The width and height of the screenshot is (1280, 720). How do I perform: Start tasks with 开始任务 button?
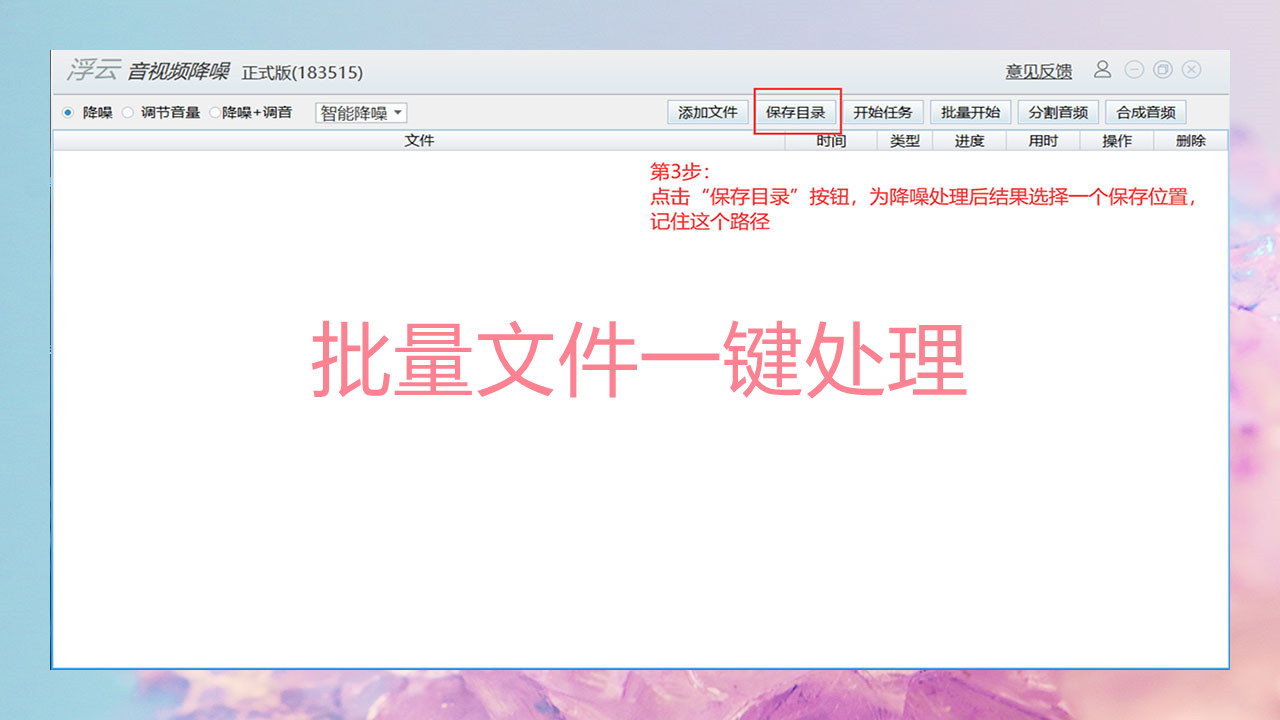[x=881, y=112]
